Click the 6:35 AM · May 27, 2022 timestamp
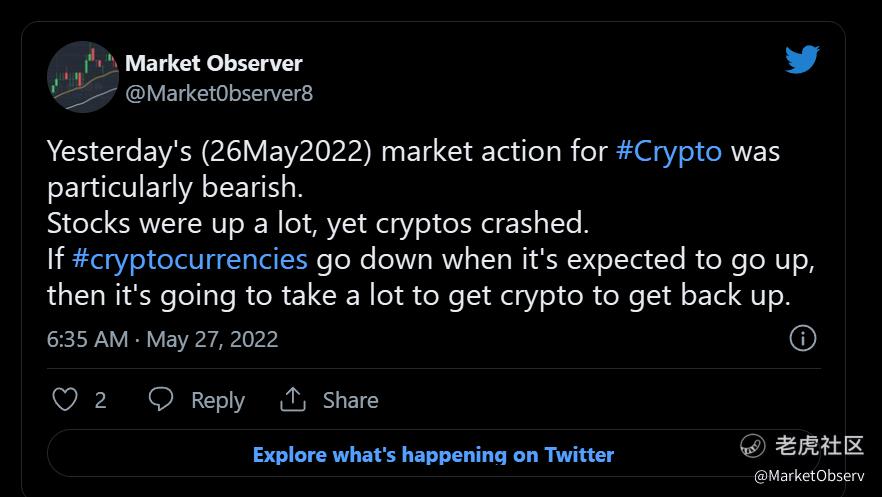 [162, 339]
